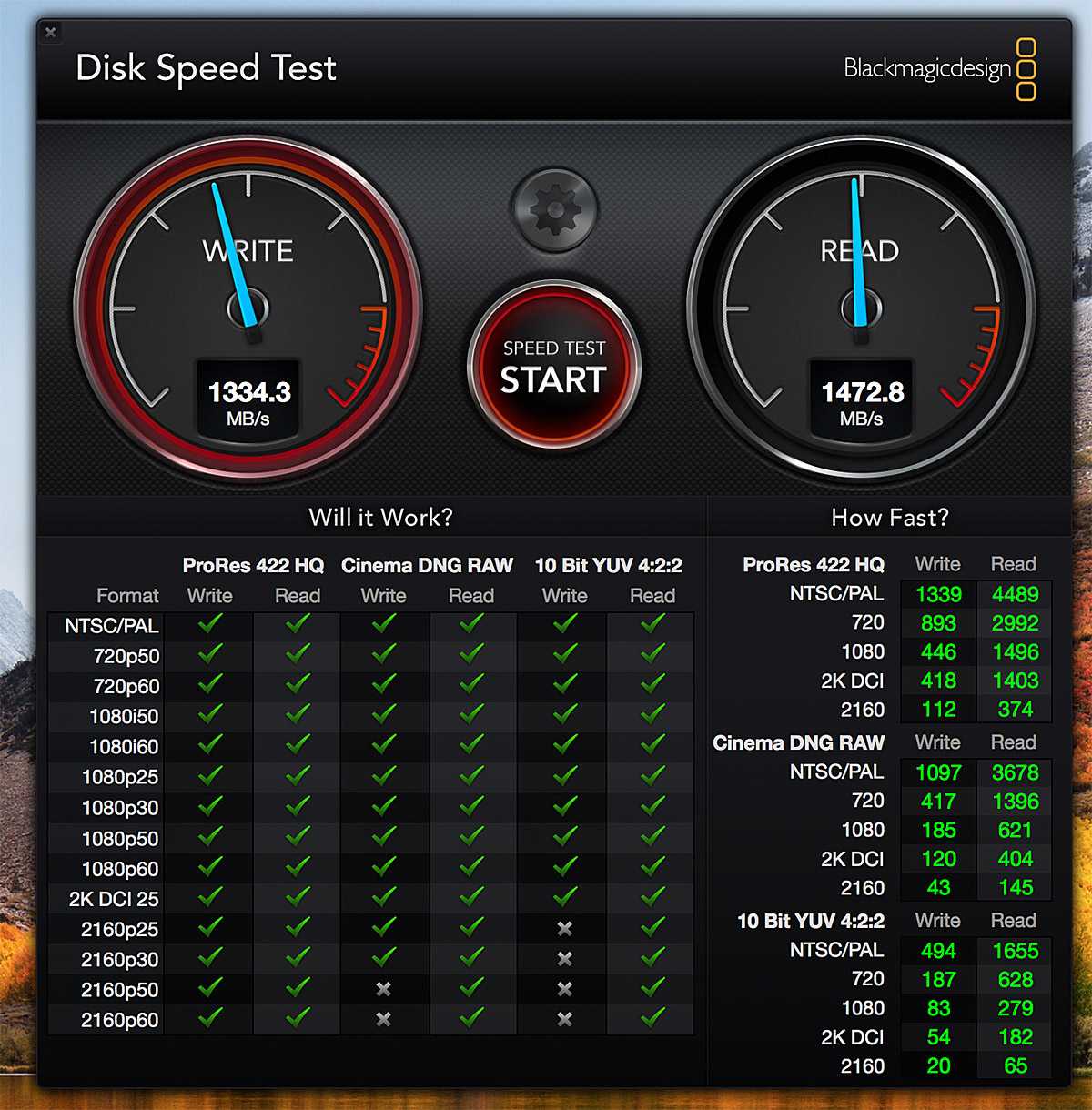Click the Cinema DNG RAW NTSC/PAL write value 1097

[x=938, y=772]
